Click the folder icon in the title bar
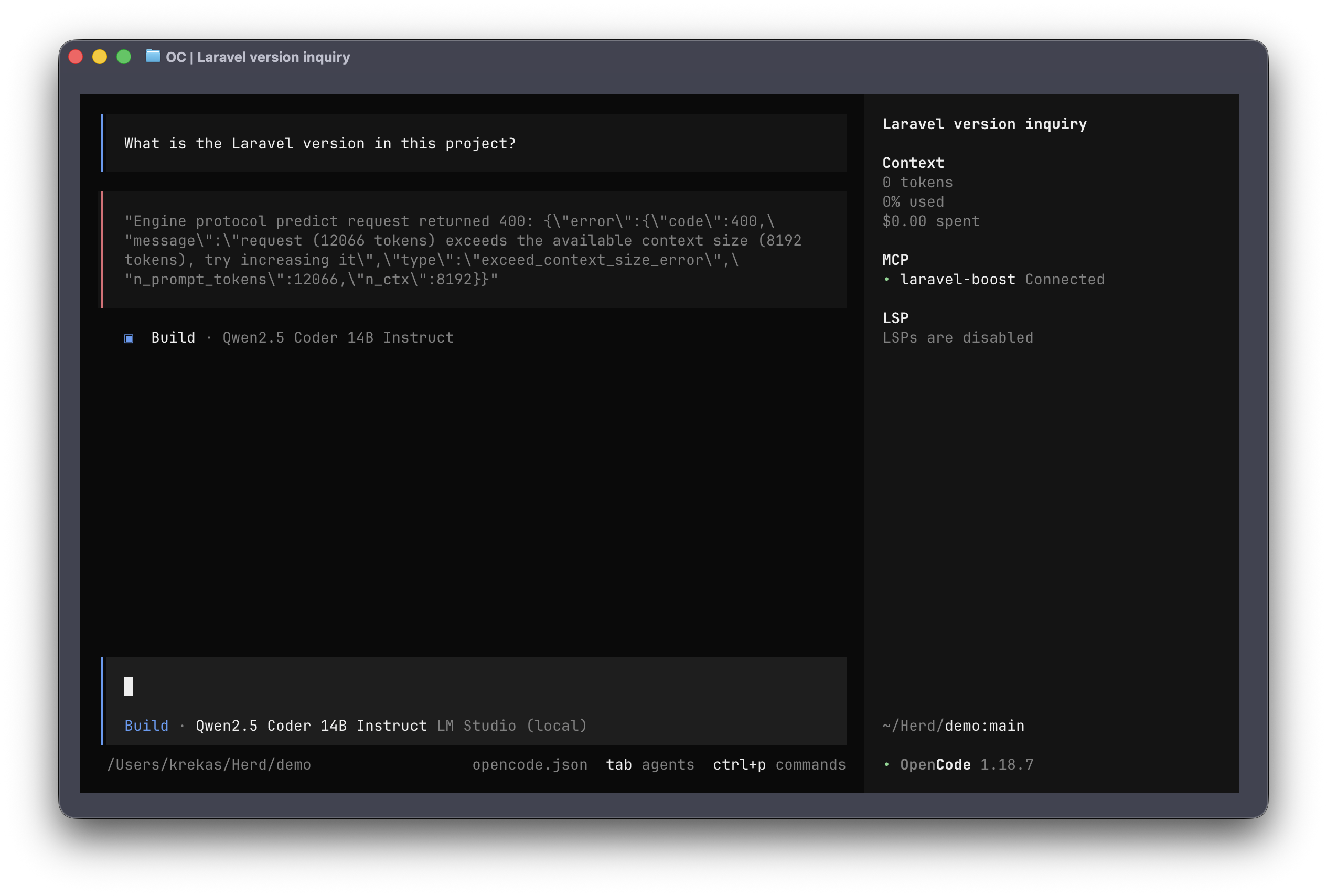This screenshot has width=1327, height=896. pos(153,56)
